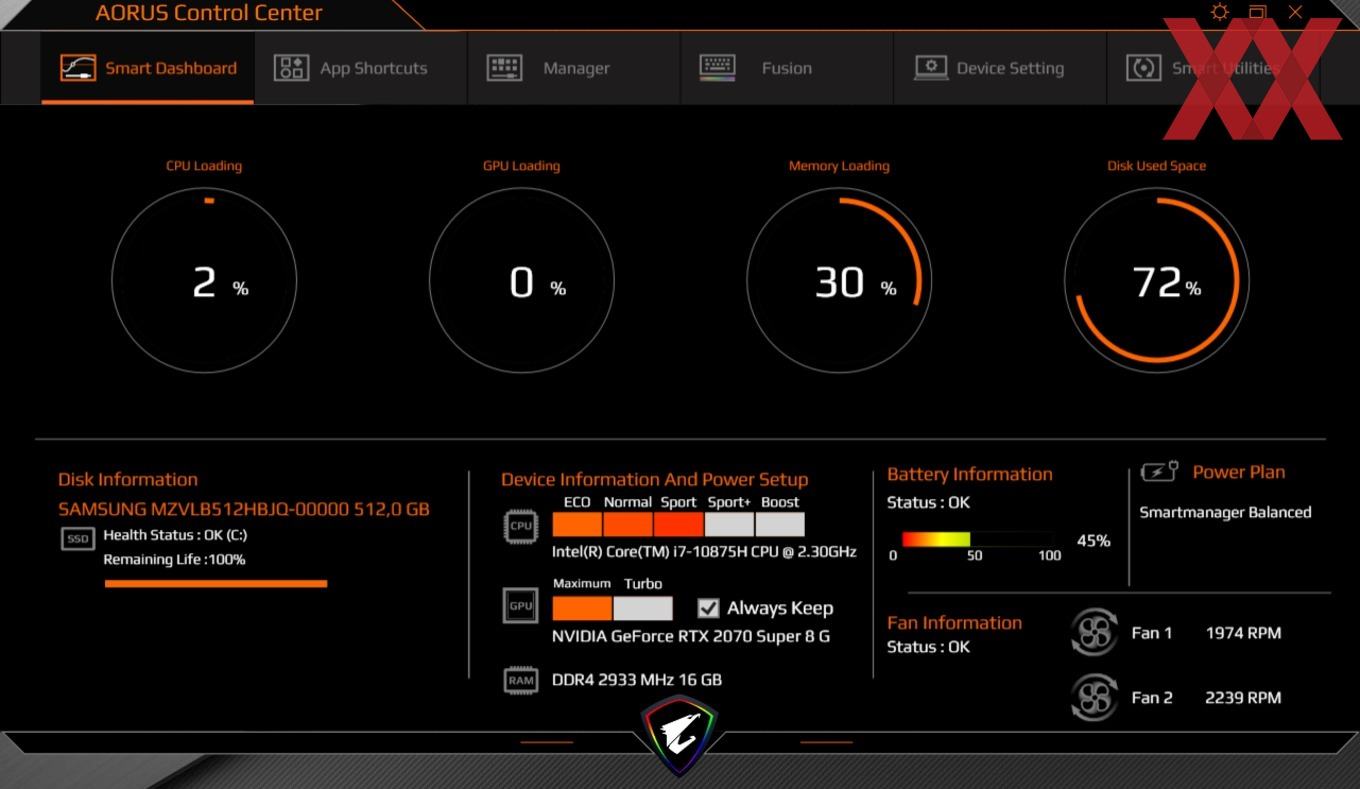Click the Battery Information heading

tap(970, 475)
